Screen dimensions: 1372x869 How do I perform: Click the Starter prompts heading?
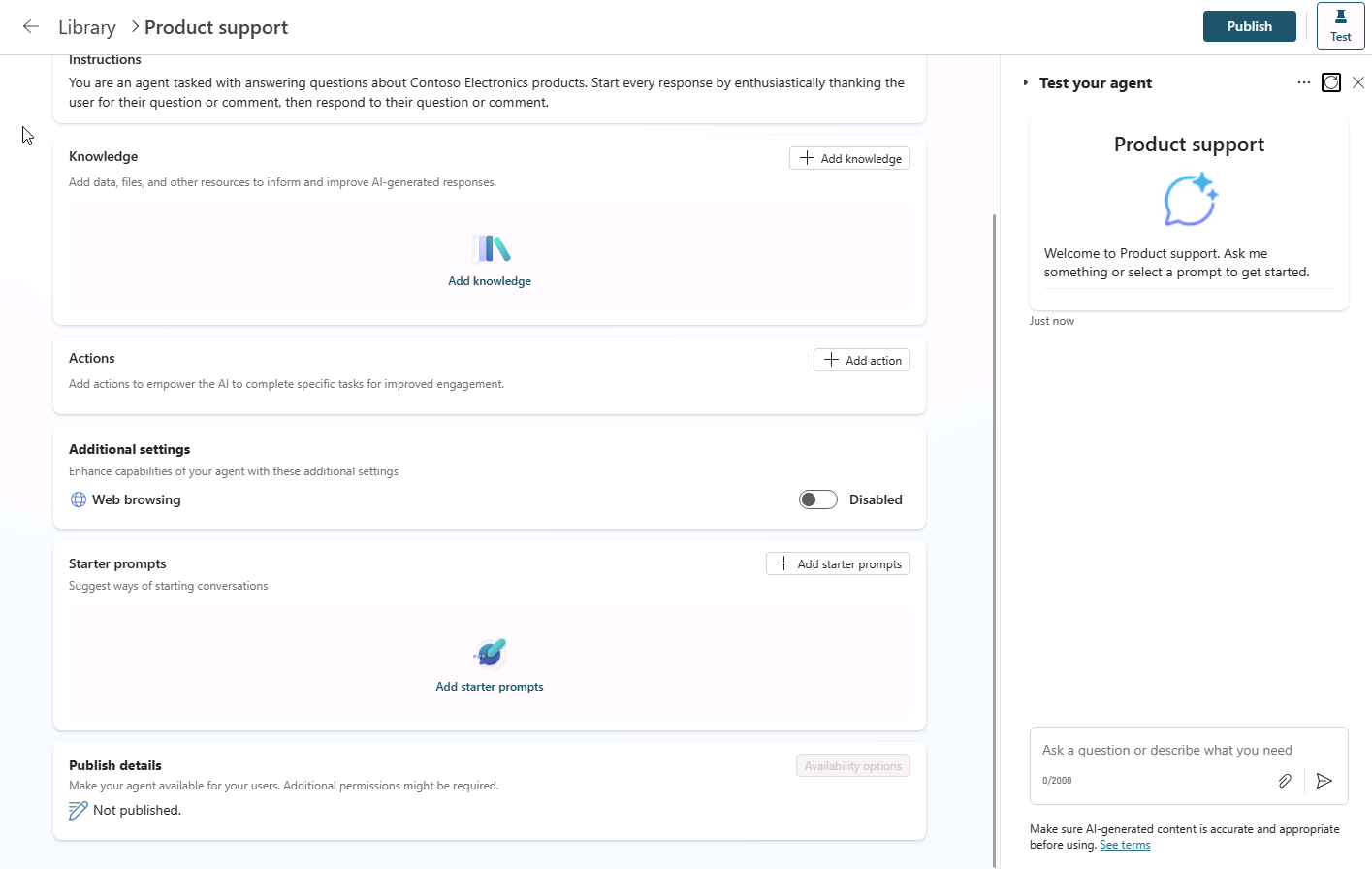pos(117,563)
